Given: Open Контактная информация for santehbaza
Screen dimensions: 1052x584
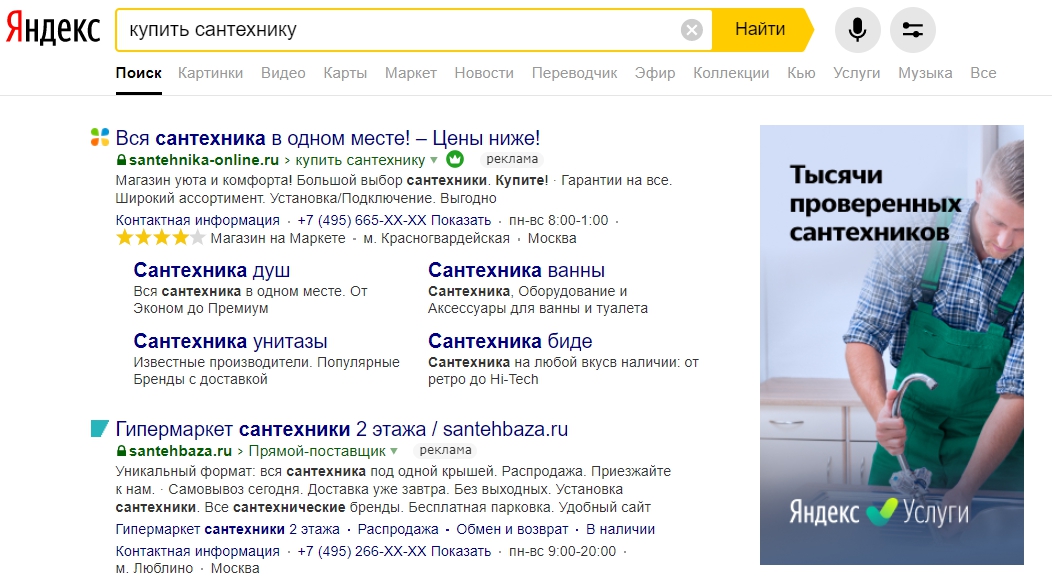Looking at the screenshot, I should coord(197,551).
